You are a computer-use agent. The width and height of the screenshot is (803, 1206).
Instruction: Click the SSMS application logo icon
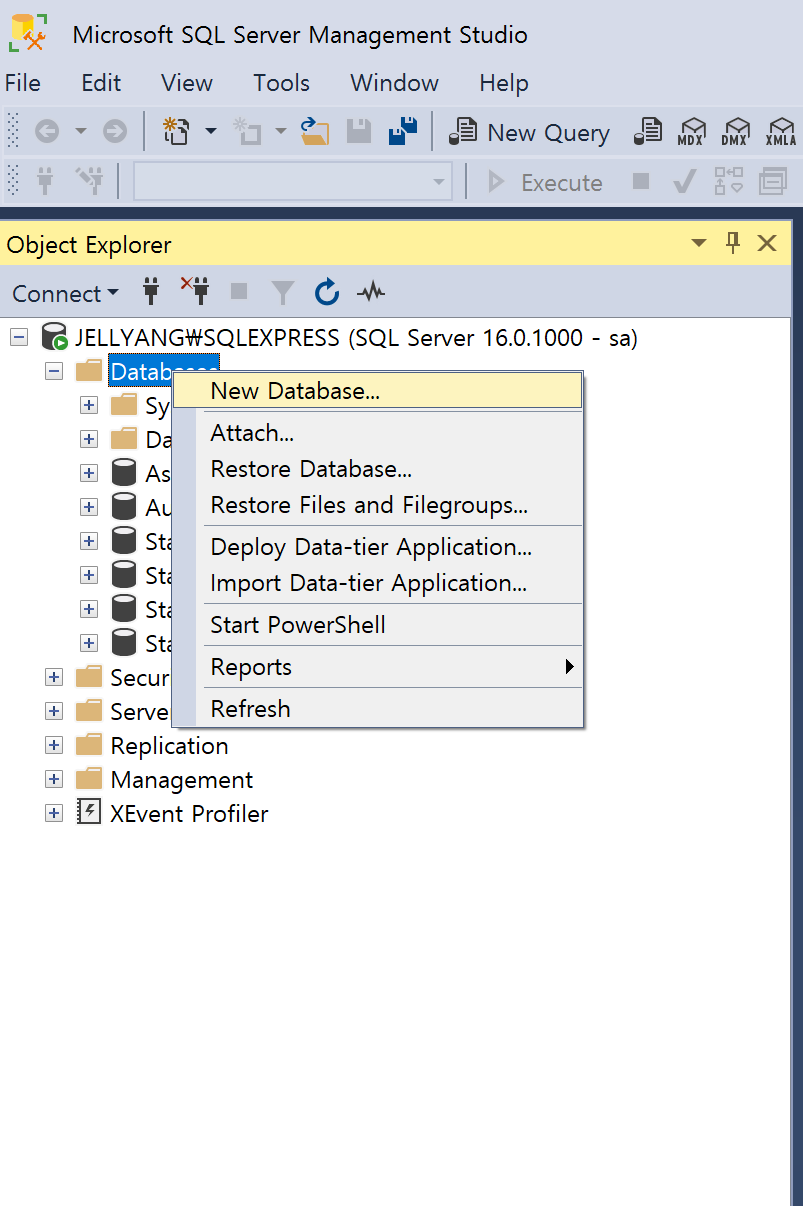coord(28,33)
